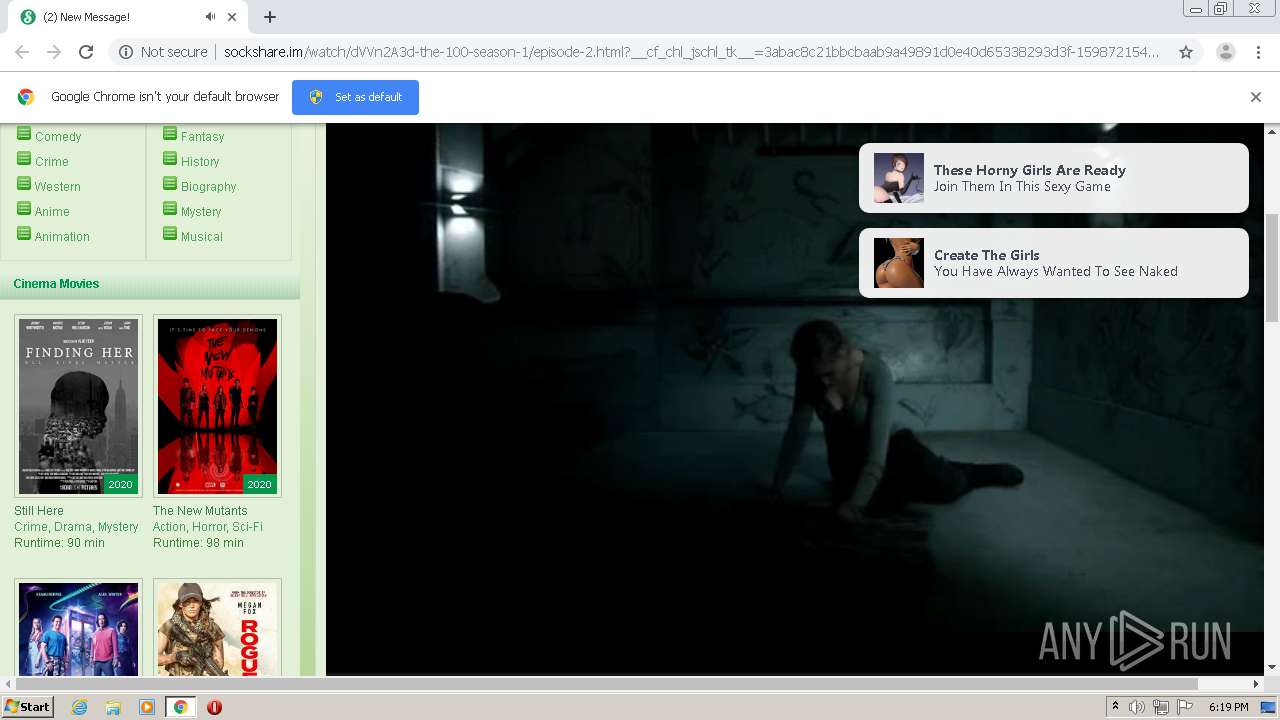This screenshot has height=720, width=1280.
Task: Open the Biography genre link
Action: coord(208,187)
